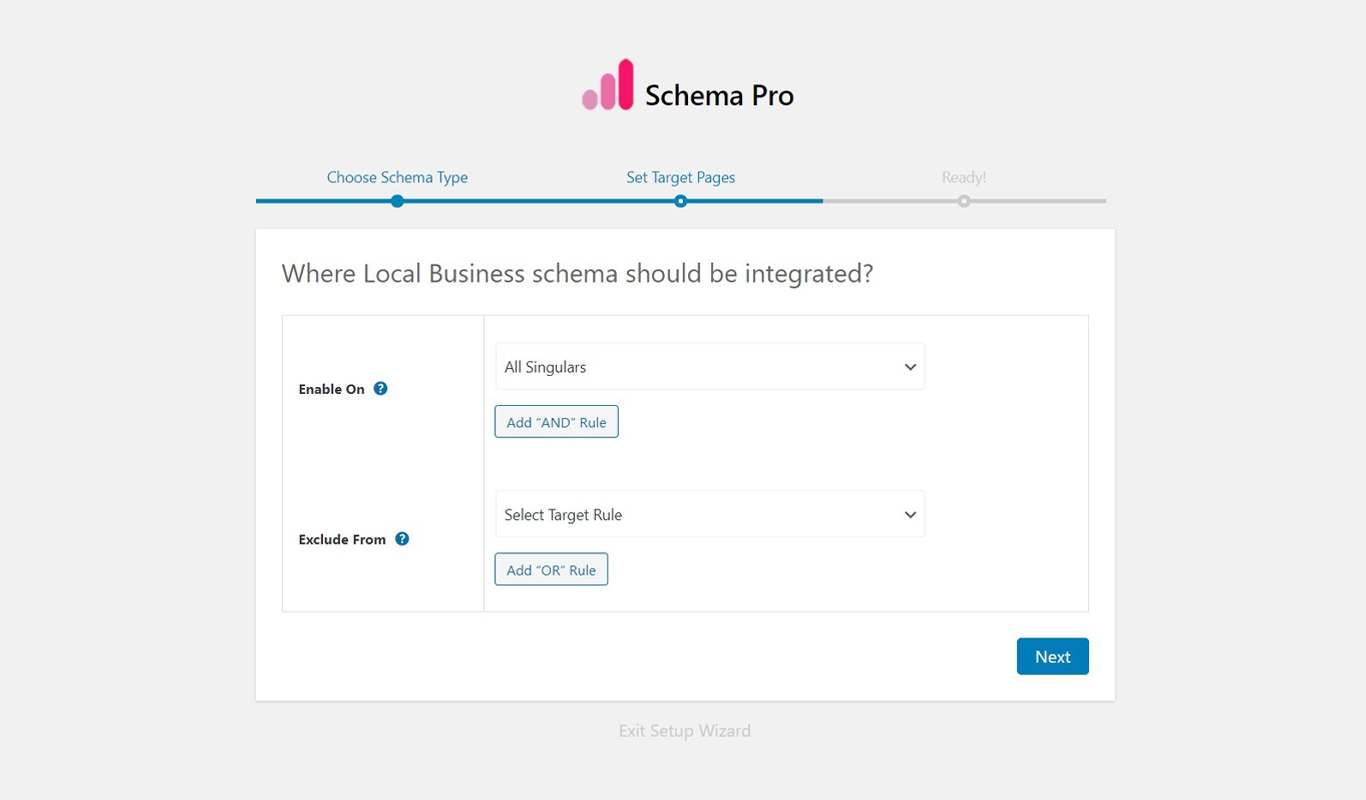The height and width of the screenshot is (800, 1366).
Task: Expand the Enable On rule selector chevron
Action: pos(909,366)
